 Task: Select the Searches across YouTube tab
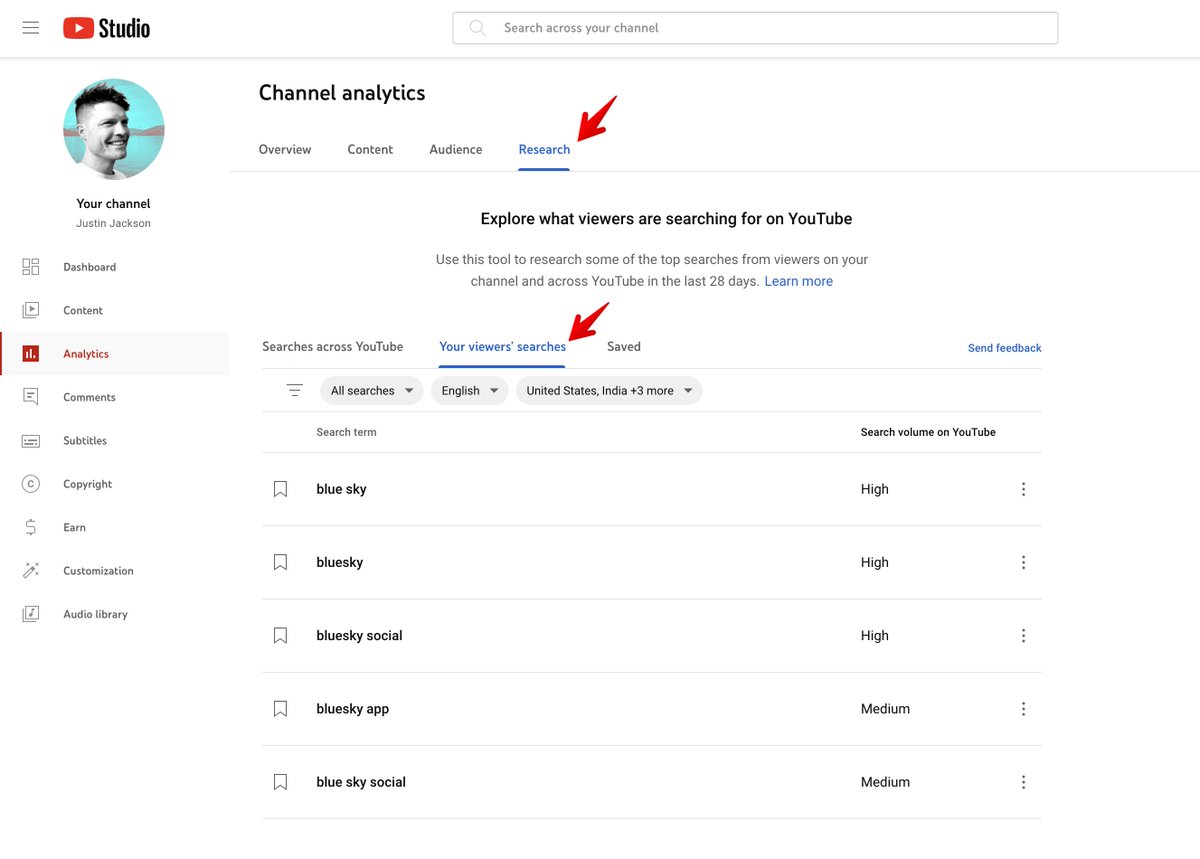pos(332,347)
